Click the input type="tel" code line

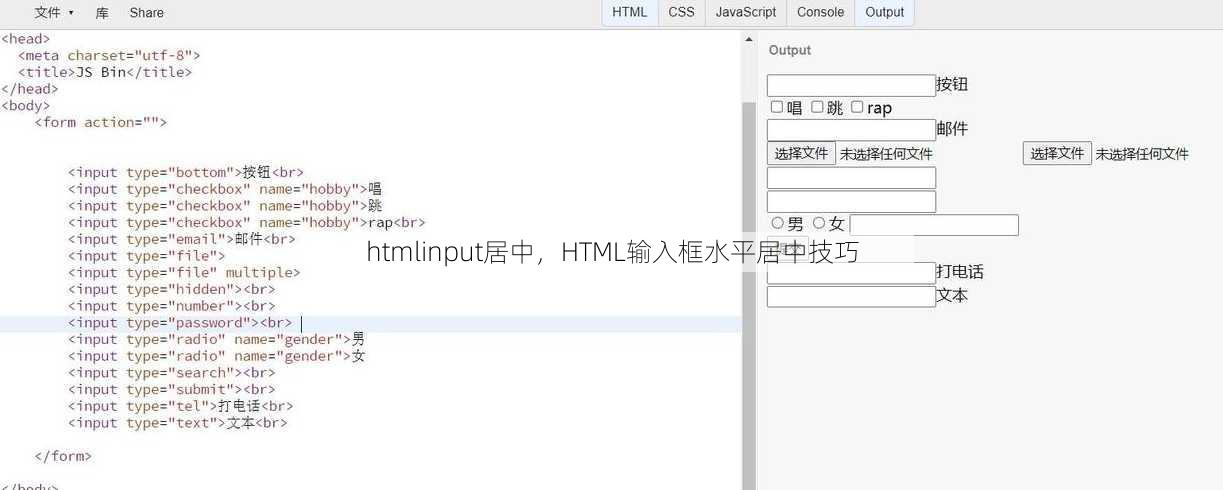click(181, 406)
